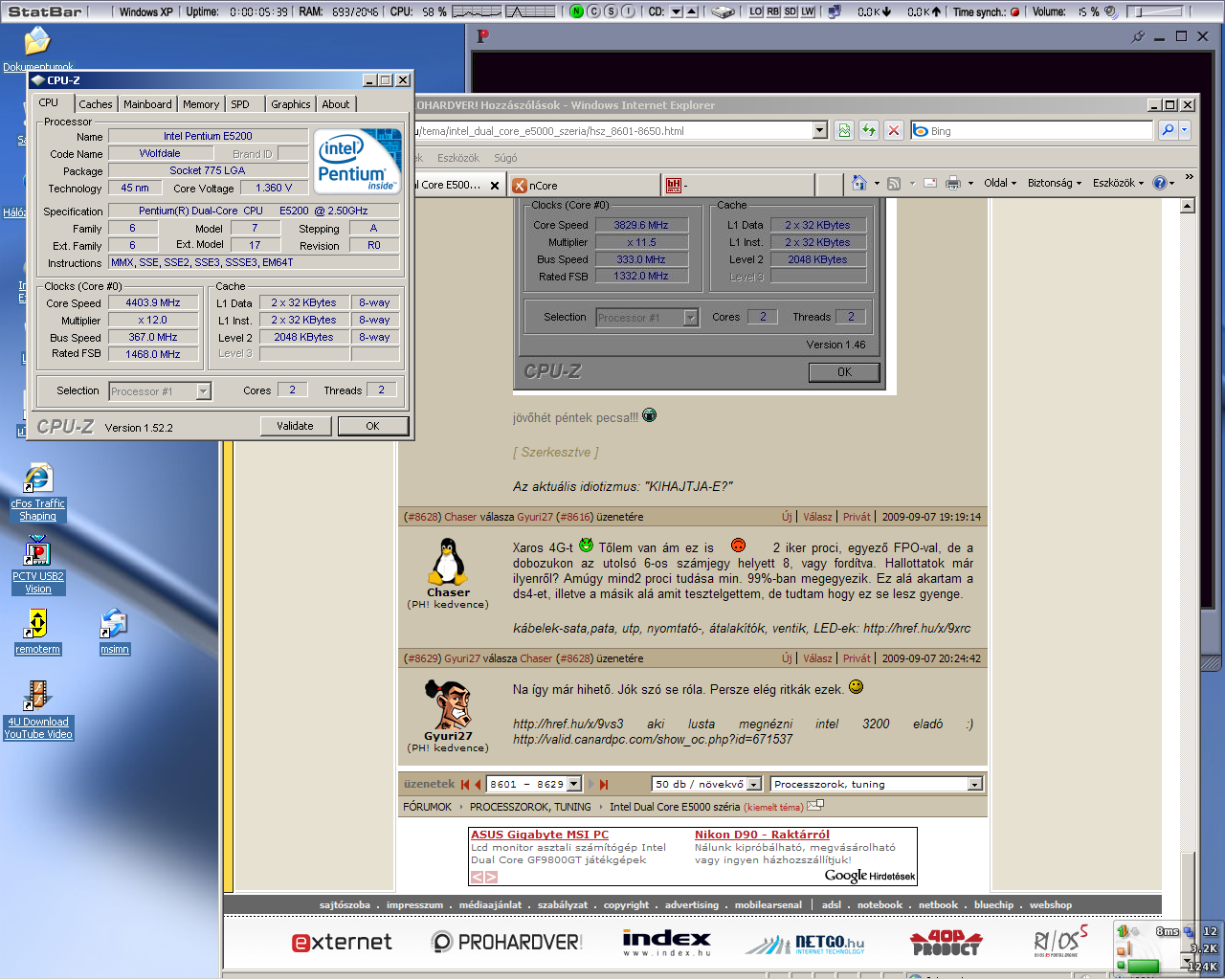Click the ASUS Gigabyte MSI PC ad link
This screenshot has height=980, width=1225.
[540, 835]
